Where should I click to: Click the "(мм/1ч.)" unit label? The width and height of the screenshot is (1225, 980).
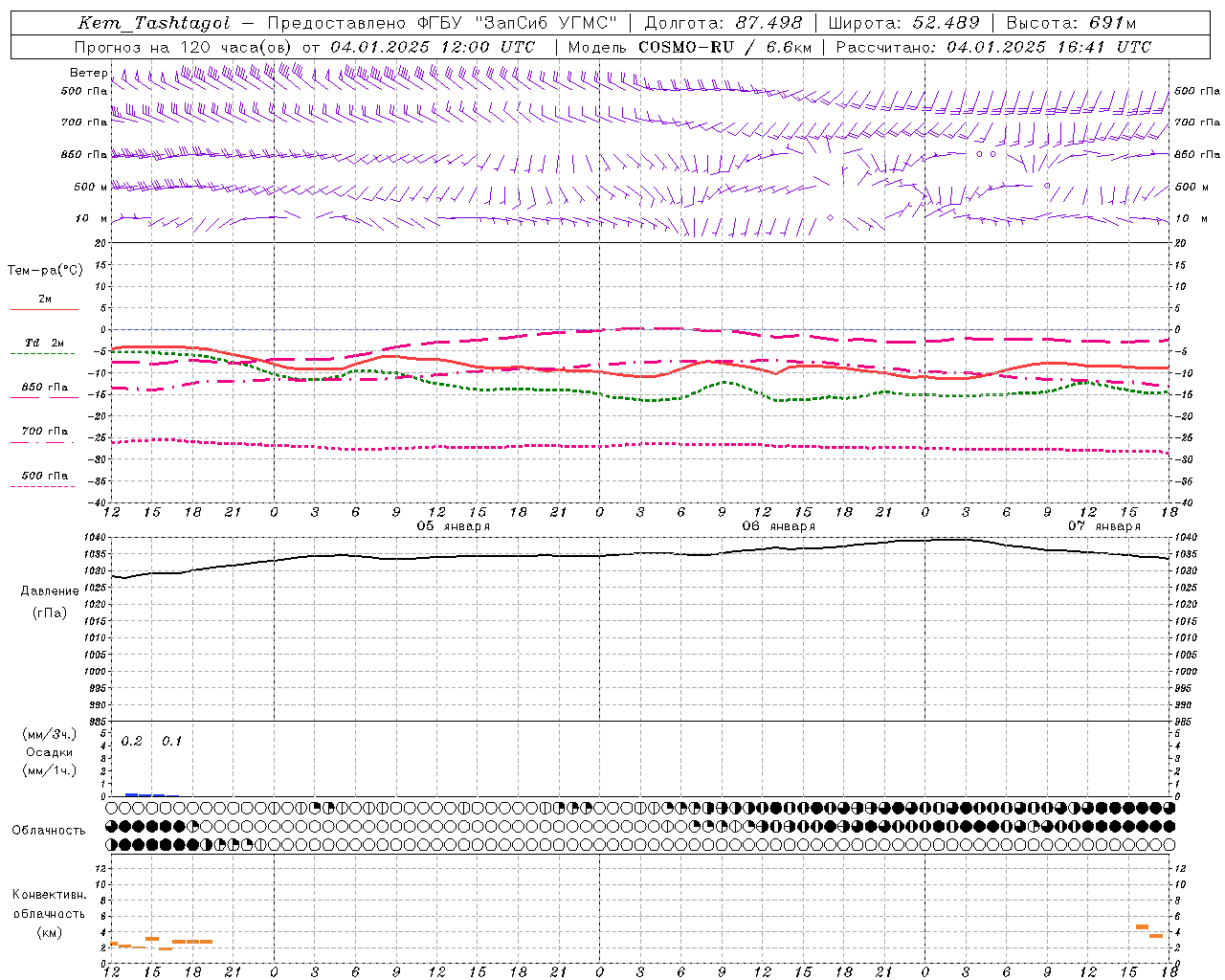pyautogui.click(x=50, y=770)
